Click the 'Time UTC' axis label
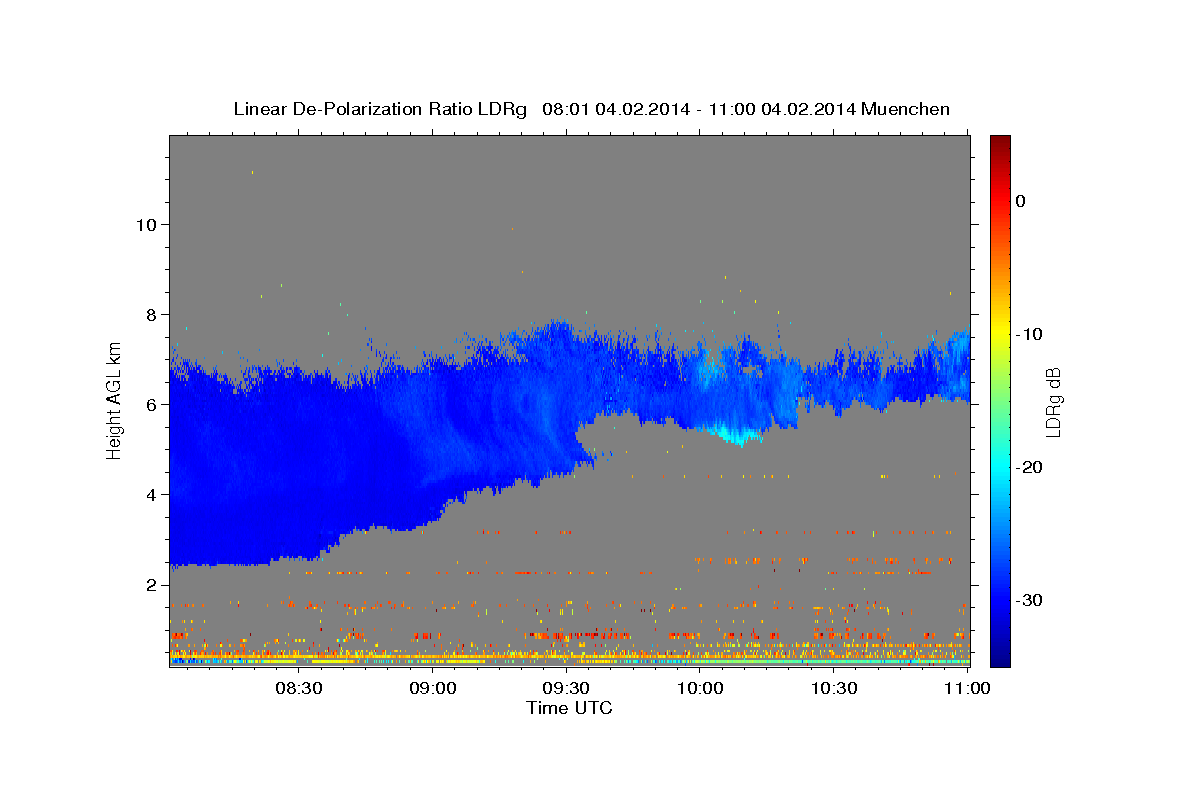Viewport: 1200px width, 800px height. point(569,708)
